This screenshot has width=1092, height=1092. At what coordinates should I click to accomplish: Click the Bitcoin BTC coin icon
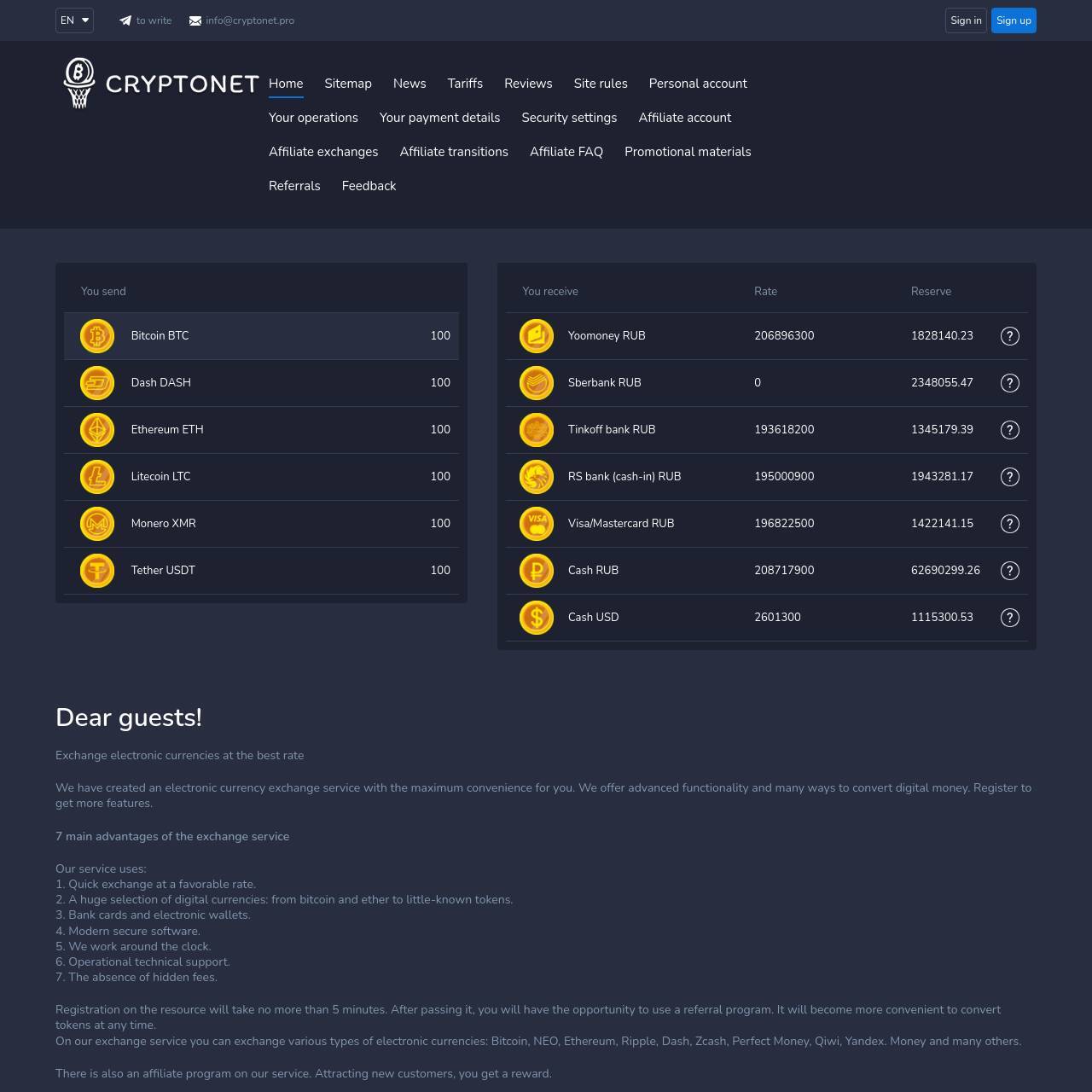97,336
